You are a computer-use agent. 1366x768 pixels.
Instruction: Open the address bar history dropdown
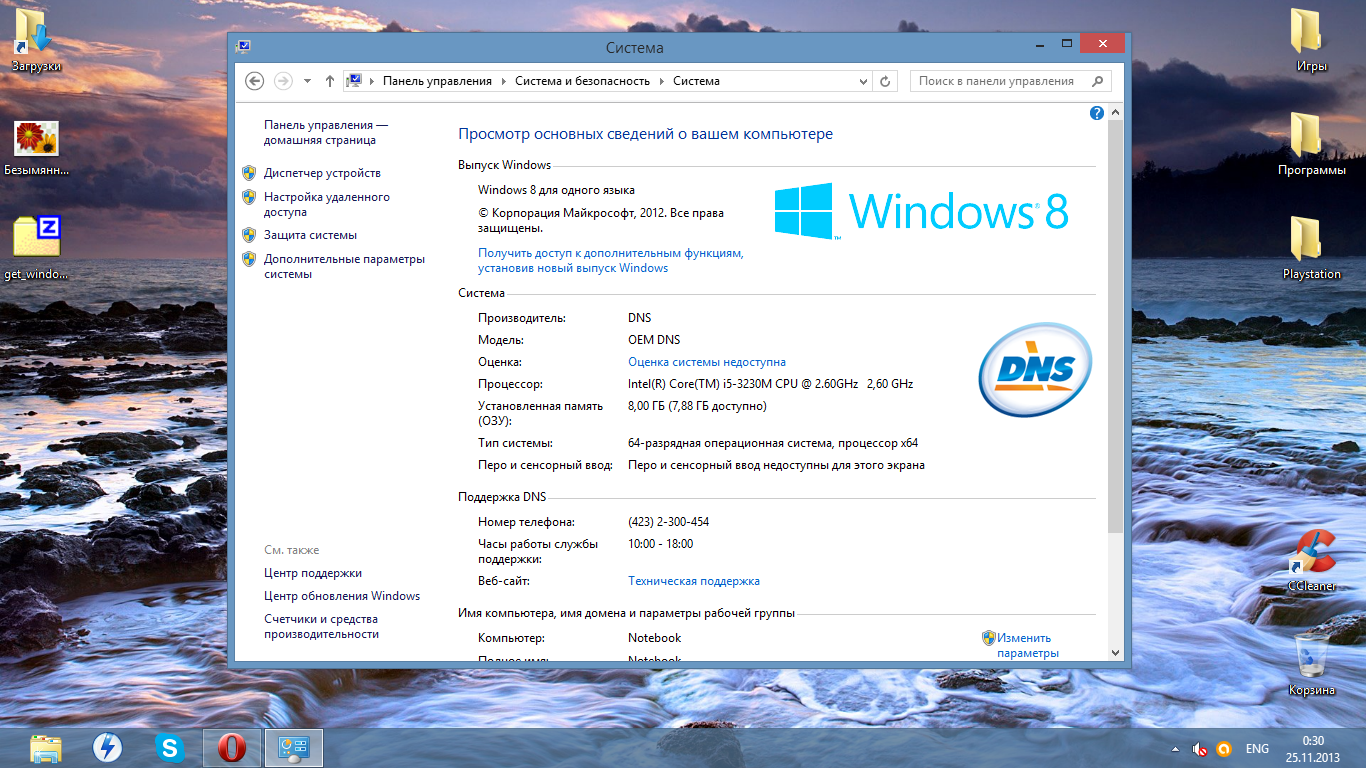(863, 81)
